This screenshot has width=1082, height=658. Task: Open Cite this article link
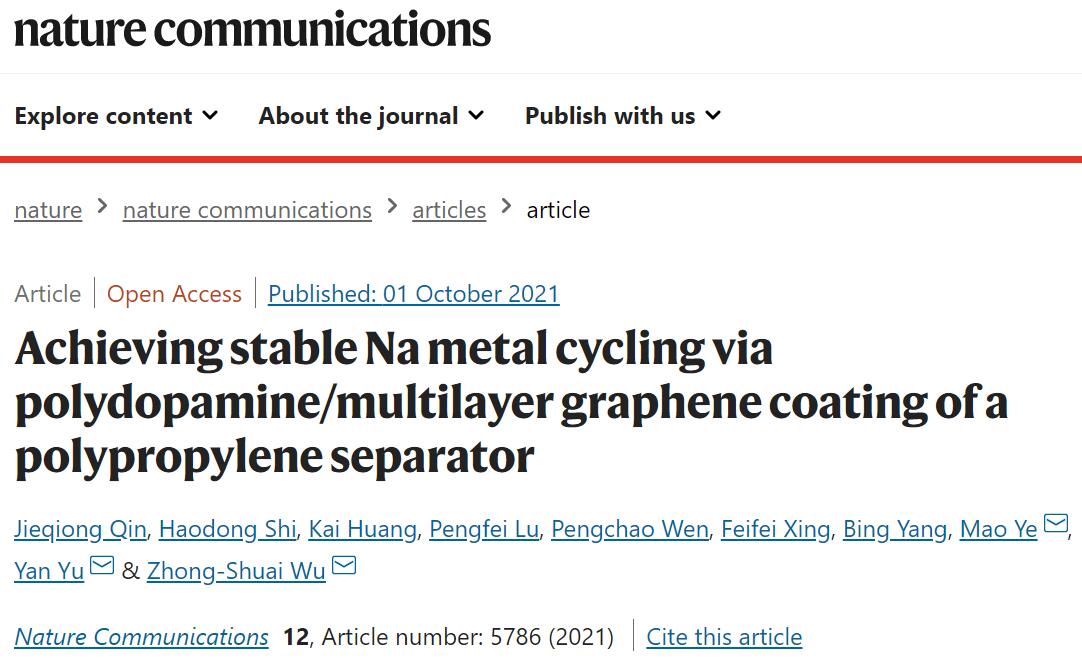click(724, 637)
